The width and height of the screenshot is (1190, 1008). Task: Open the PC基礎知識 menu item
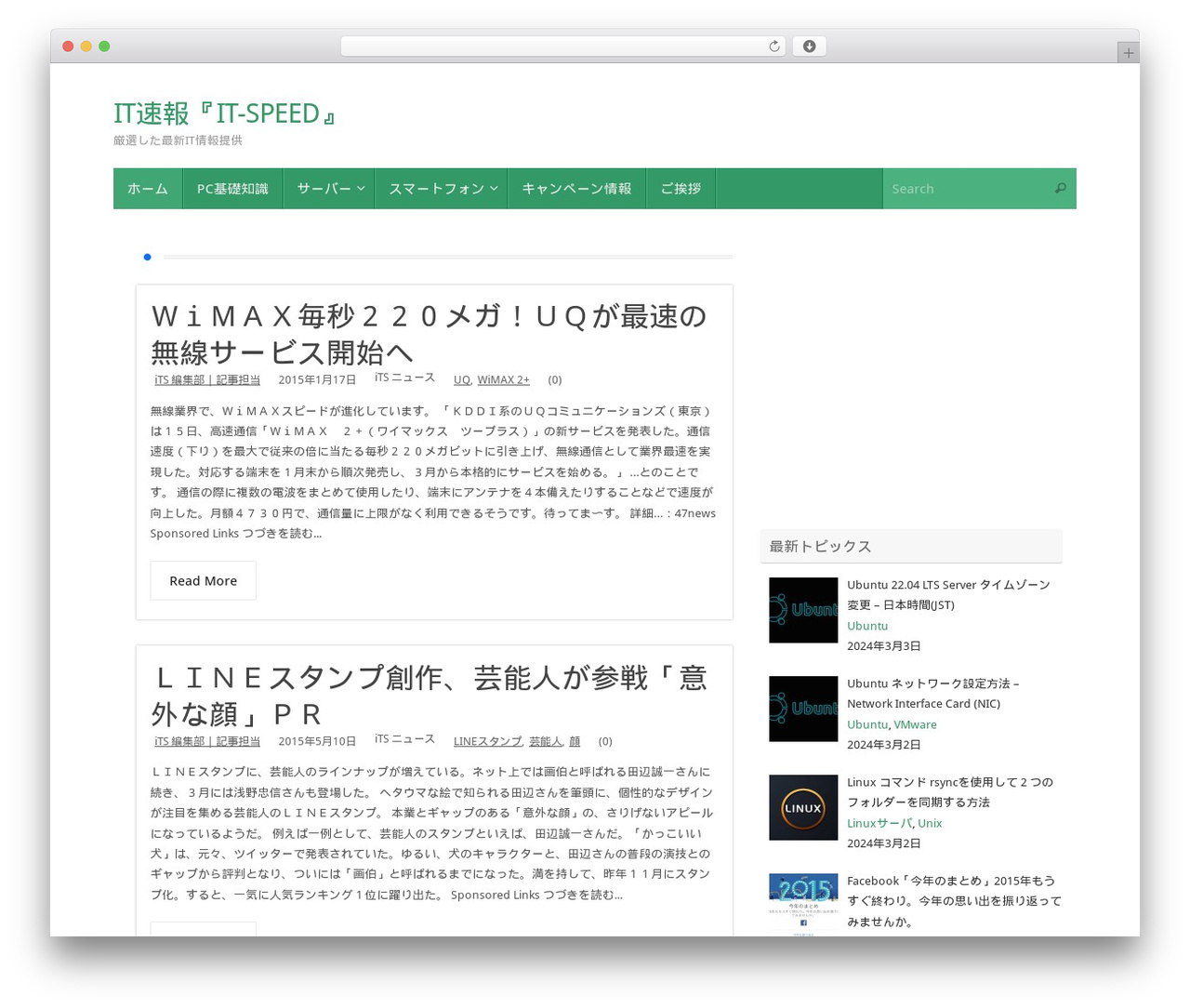(x=232, y=189)
